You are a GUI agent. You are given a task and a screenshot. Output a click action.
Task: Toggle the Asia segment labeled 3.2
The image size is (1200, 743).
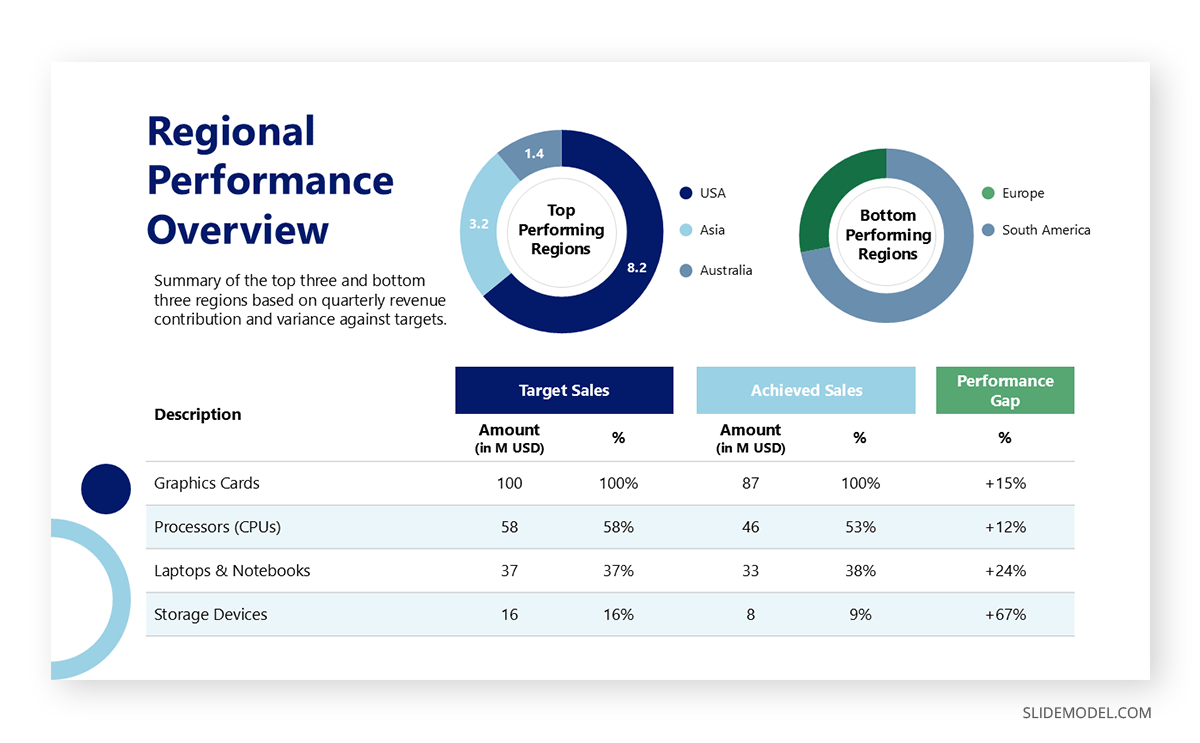tap(479, 225)
